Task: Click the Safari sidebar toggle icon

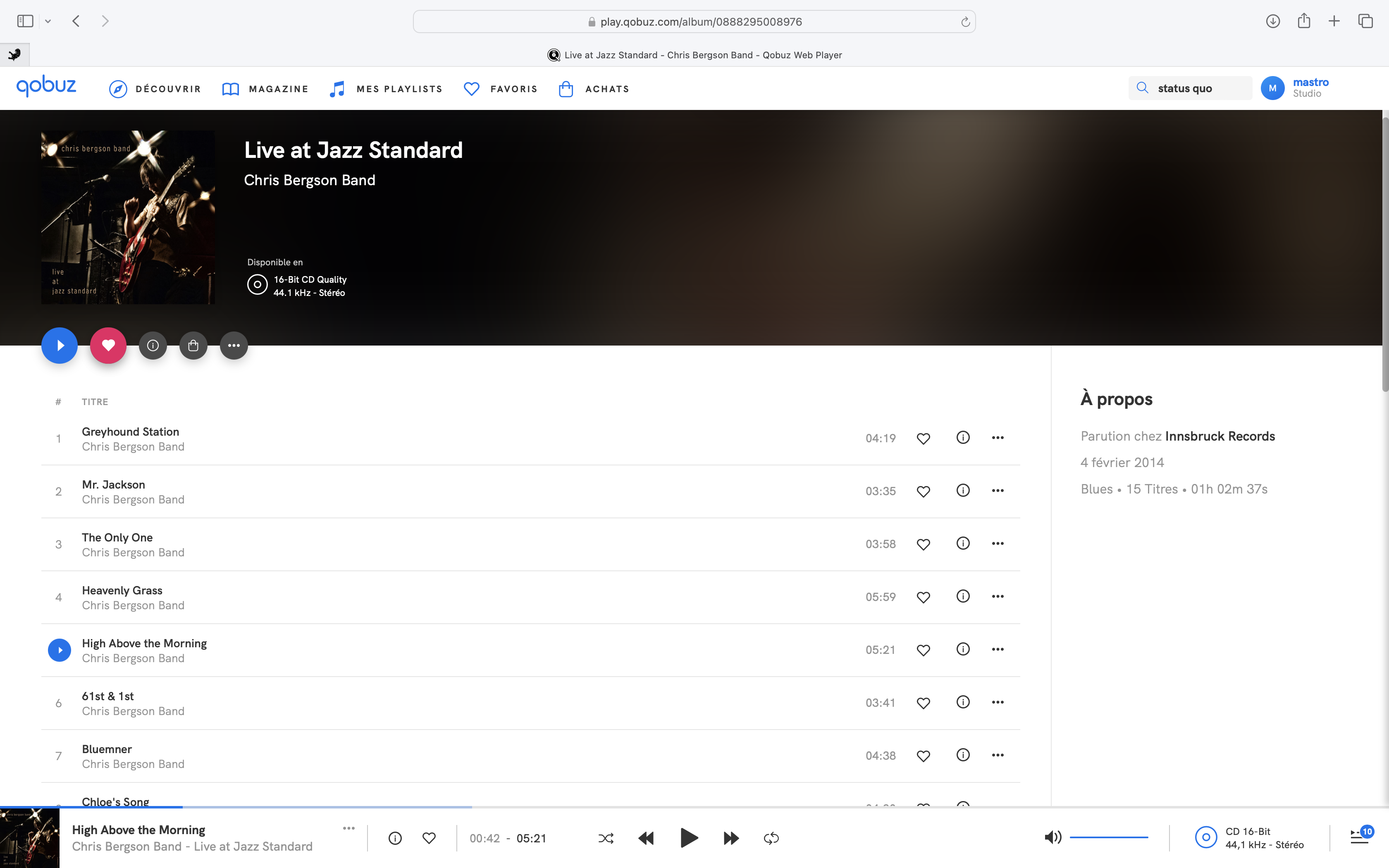Action: pyautogui.click(x=25, y=21)
